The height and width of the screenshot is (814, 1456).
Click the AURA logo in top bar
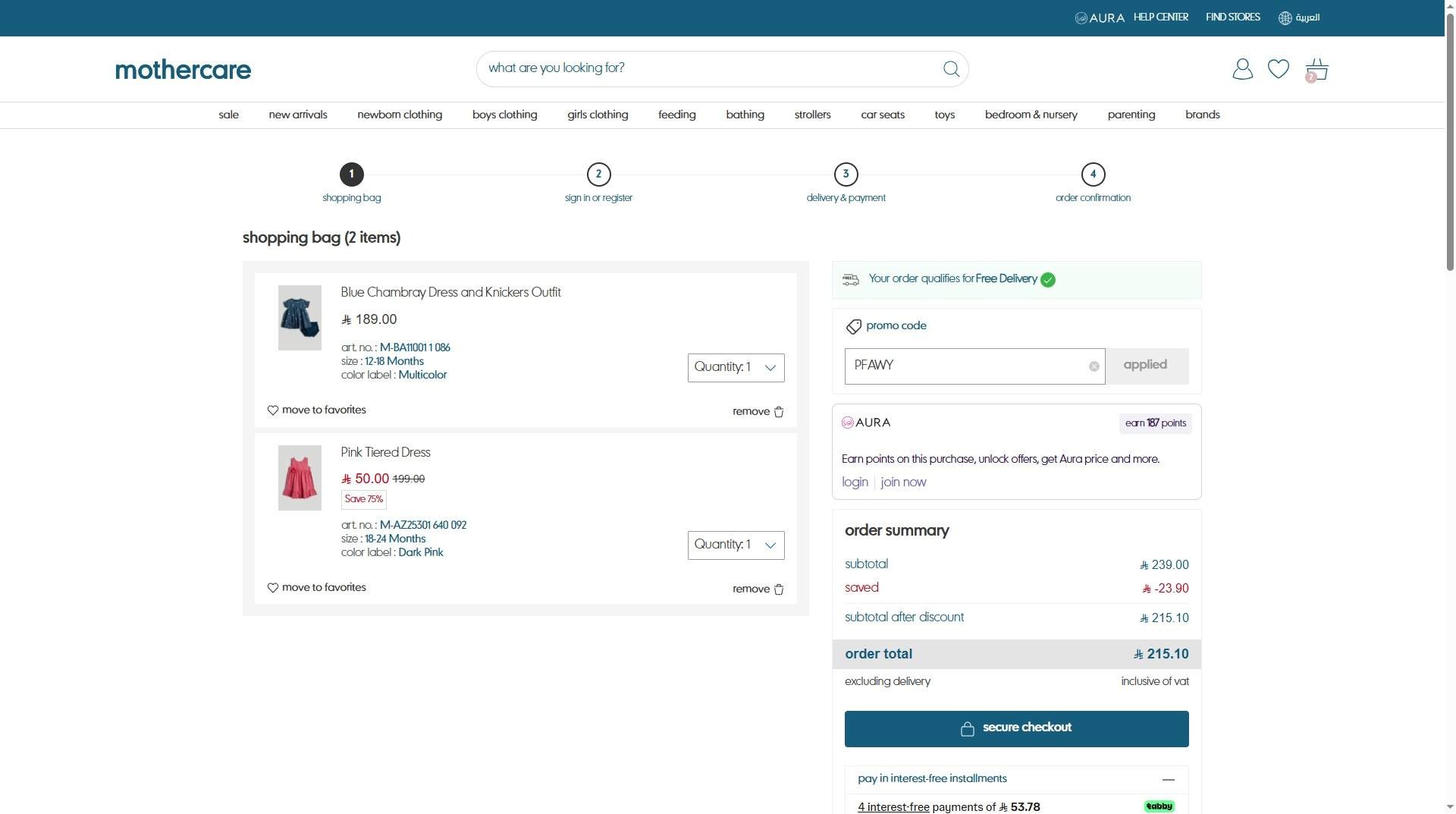tap(1100, 17)
